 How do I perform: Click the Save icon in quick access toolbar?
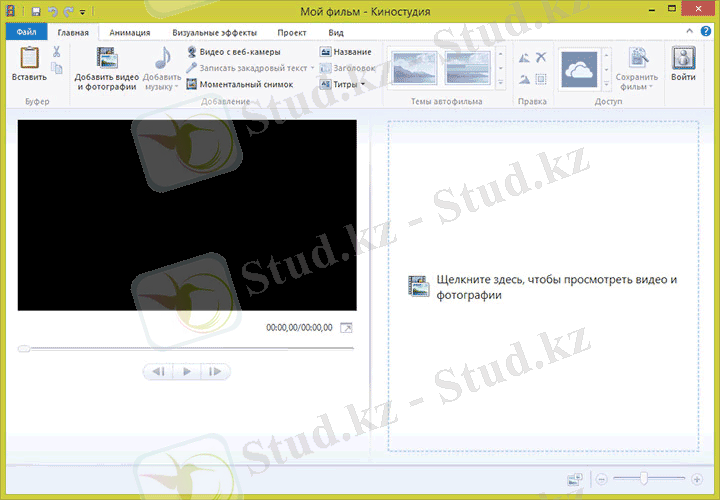[36, 11]
